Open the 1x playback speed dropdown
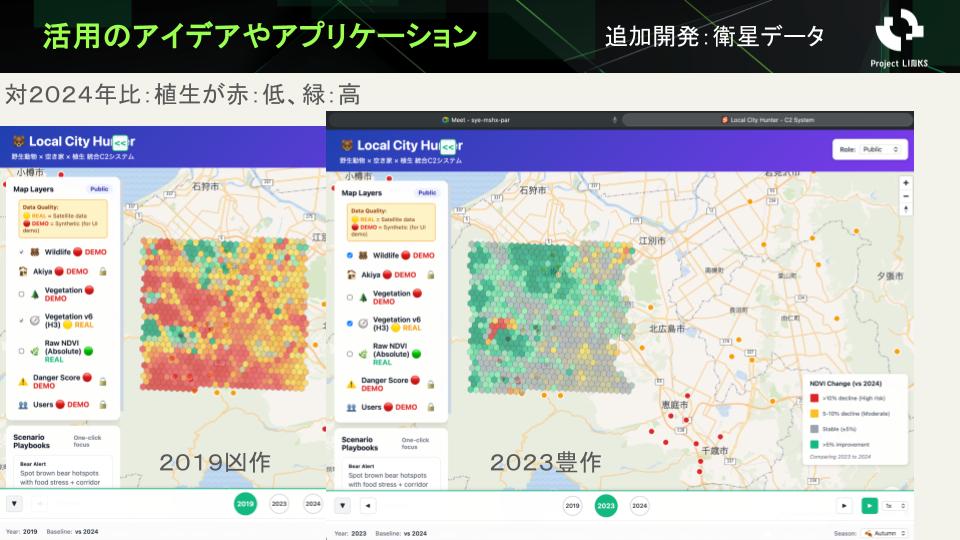 (894, 506)
